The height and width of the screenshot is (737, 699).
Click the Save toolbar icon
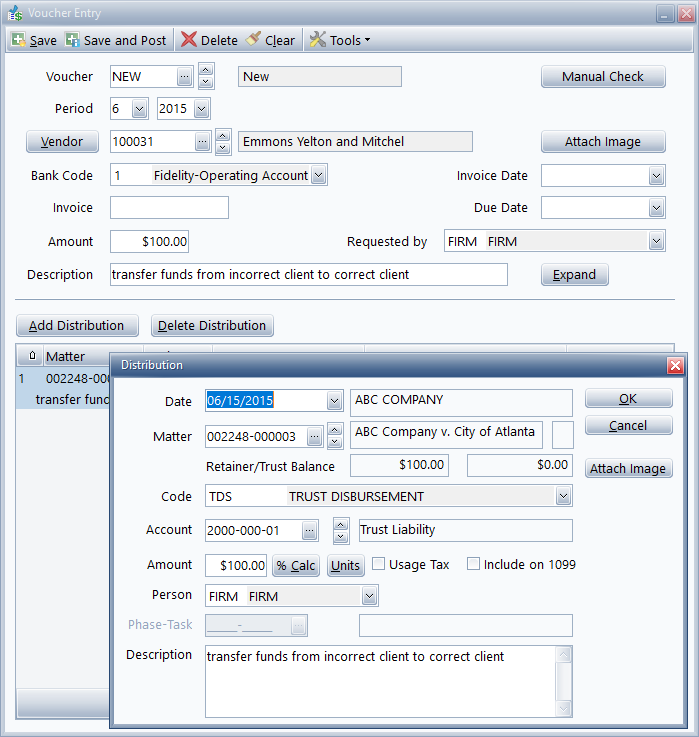pyautogui.click(x=19, y=40)
